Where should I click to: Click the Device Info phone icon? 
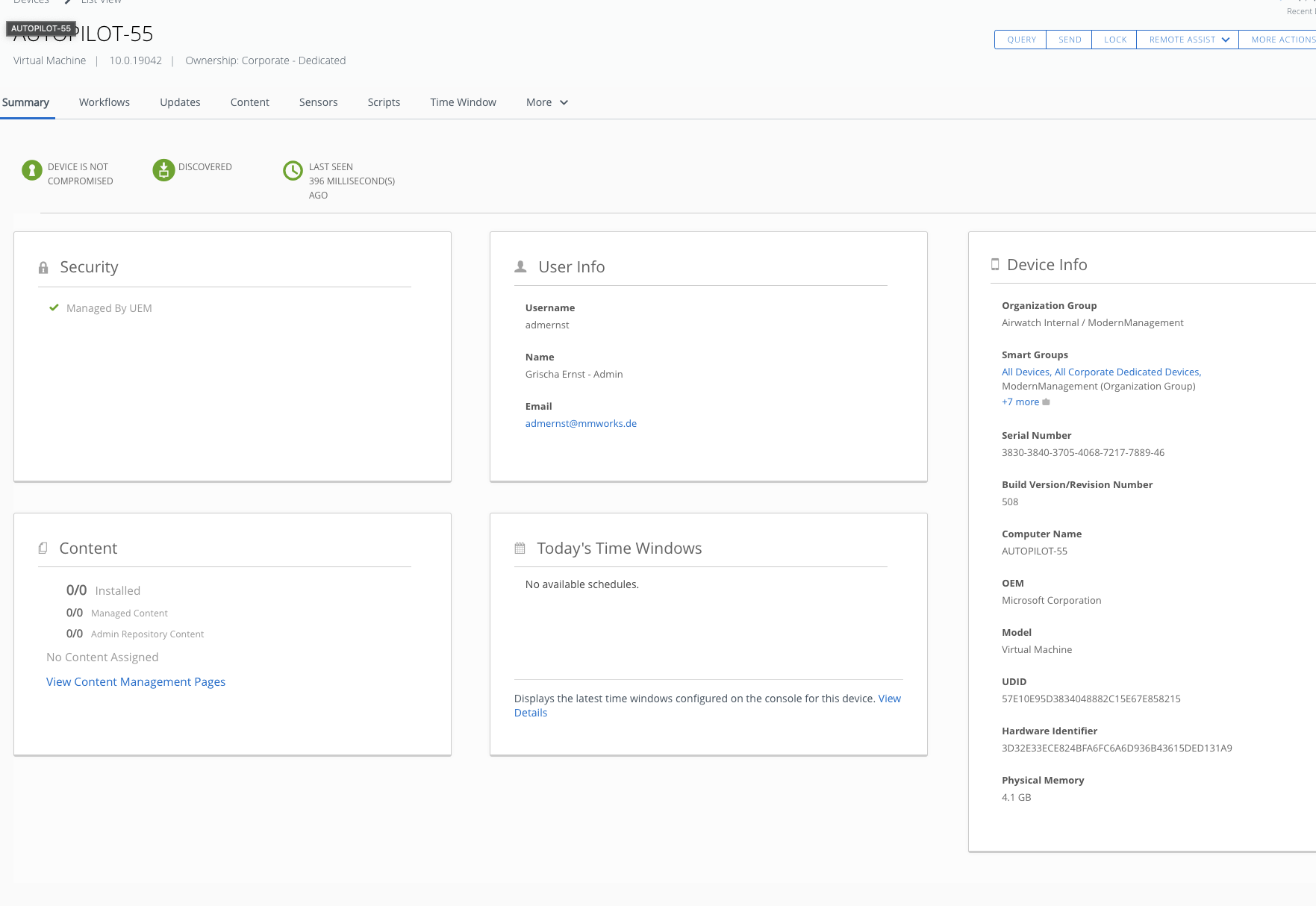[x=995, y=264]
